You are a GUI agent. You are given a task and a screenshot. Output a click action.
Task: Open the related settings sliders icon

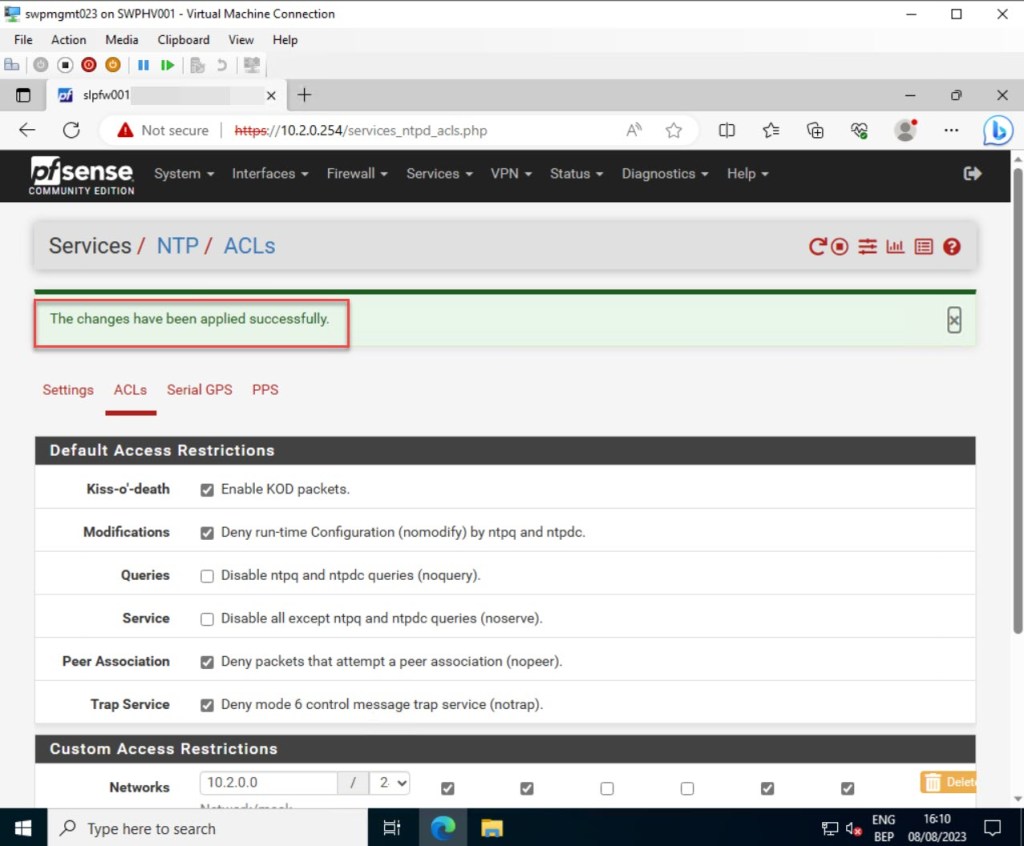point(867,246)
